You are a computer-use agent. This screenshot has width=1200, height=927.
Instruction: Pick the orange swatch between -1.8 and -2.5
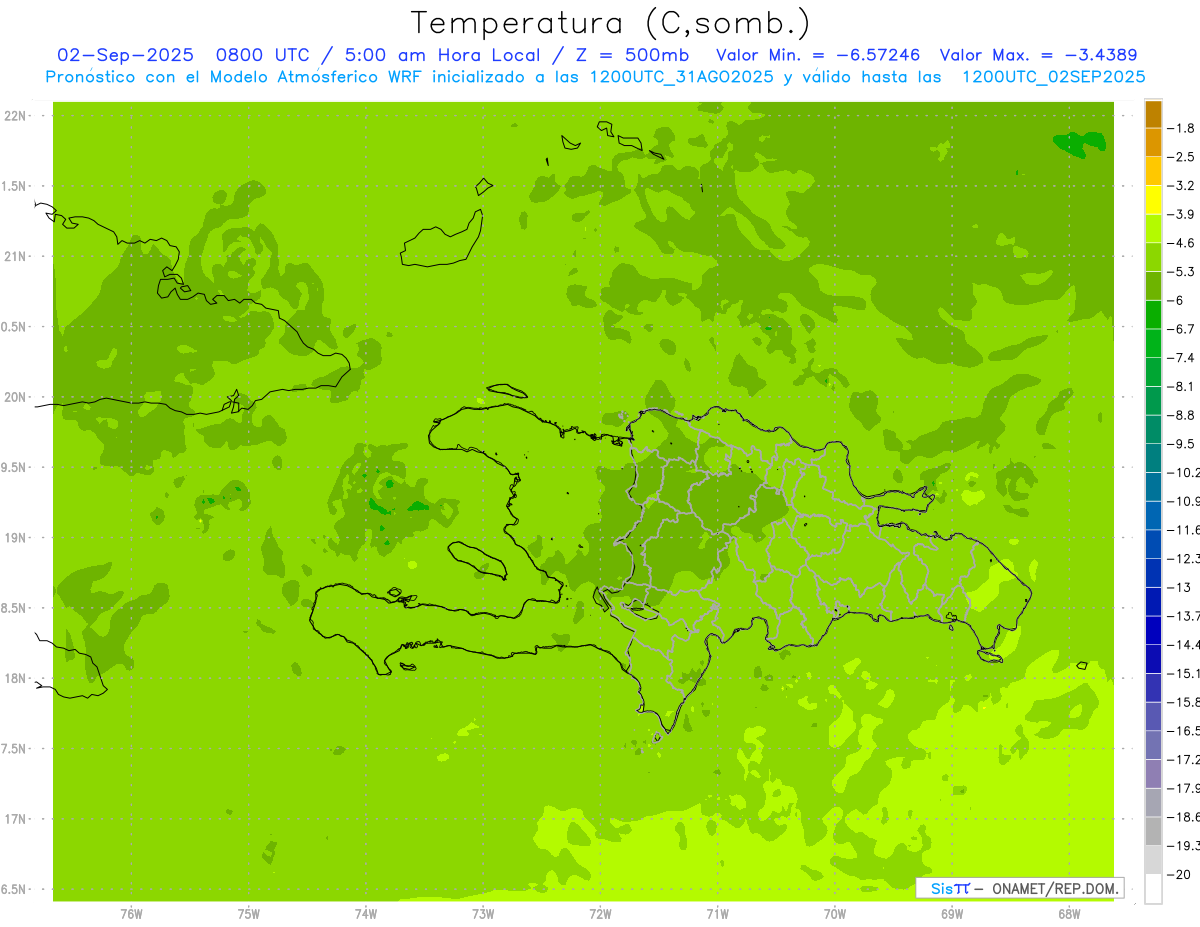click(x=1153, y=142)
